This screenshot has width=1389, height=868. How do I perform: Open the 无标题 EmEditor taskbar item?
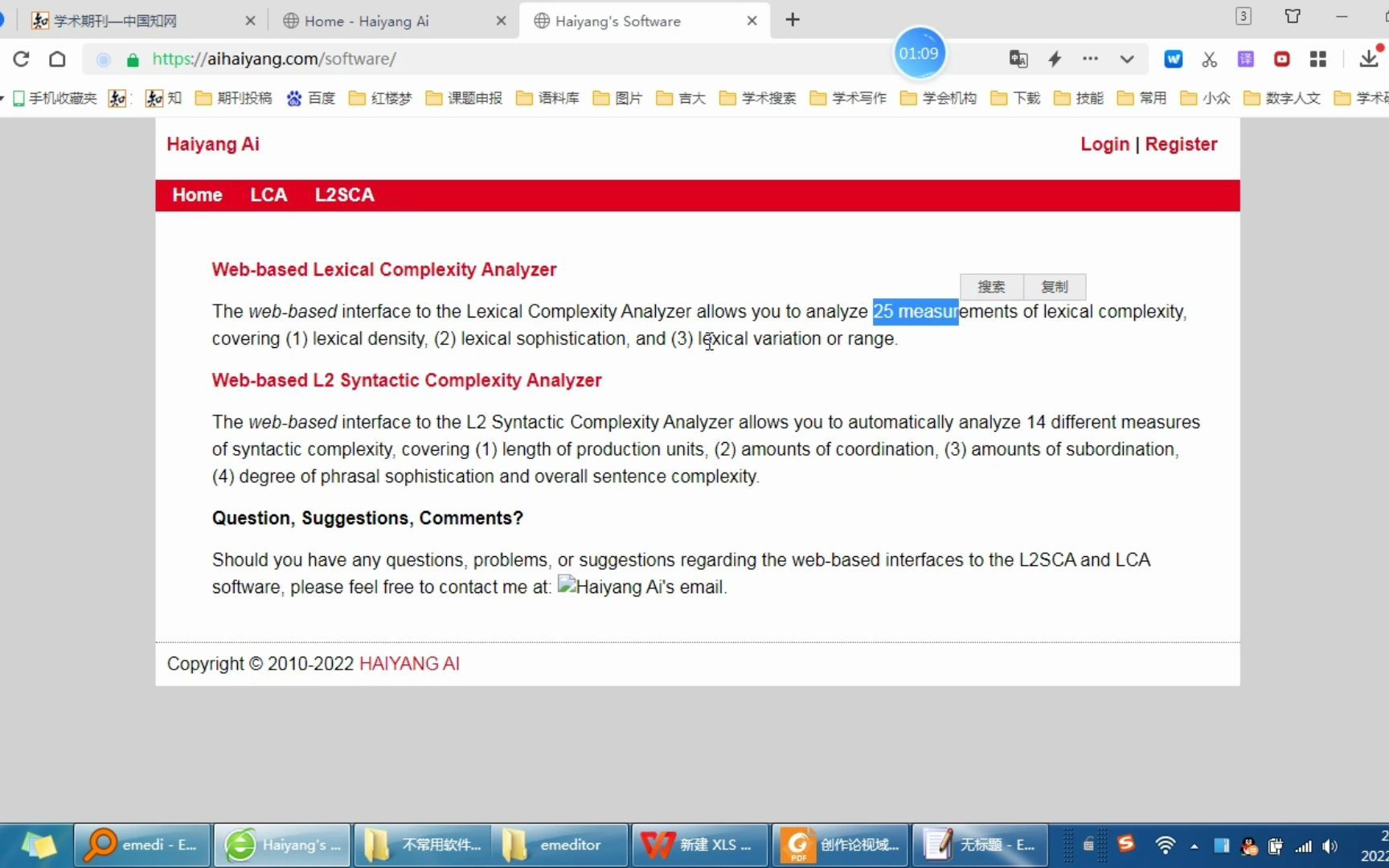980,845
